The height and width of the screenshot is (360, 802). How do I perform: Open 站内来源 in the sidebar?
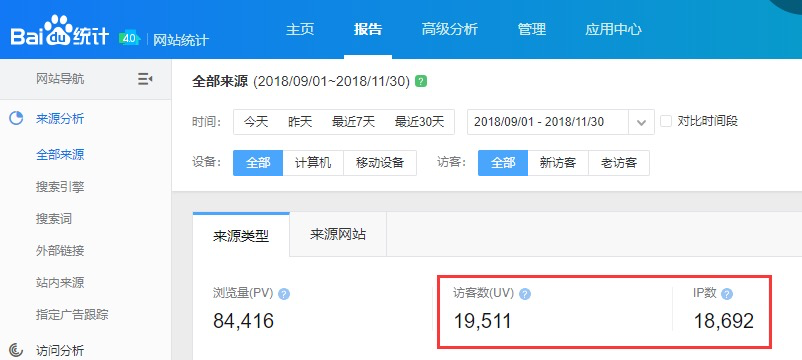point(60,282)
